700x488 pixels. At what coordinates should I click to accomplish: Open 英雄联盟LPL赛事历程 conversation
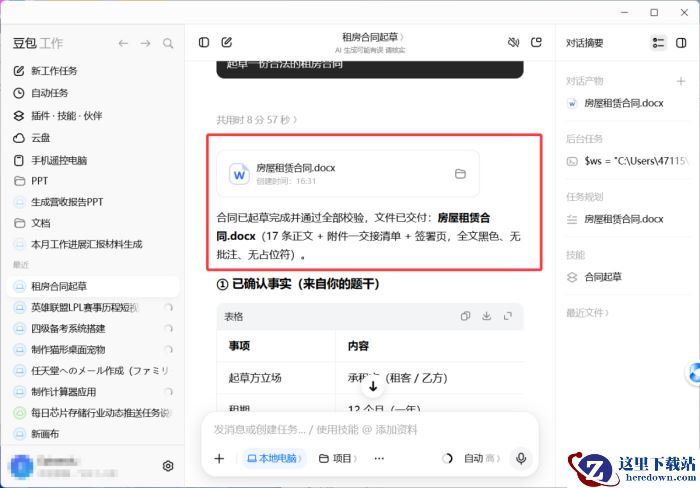(93, 308)
